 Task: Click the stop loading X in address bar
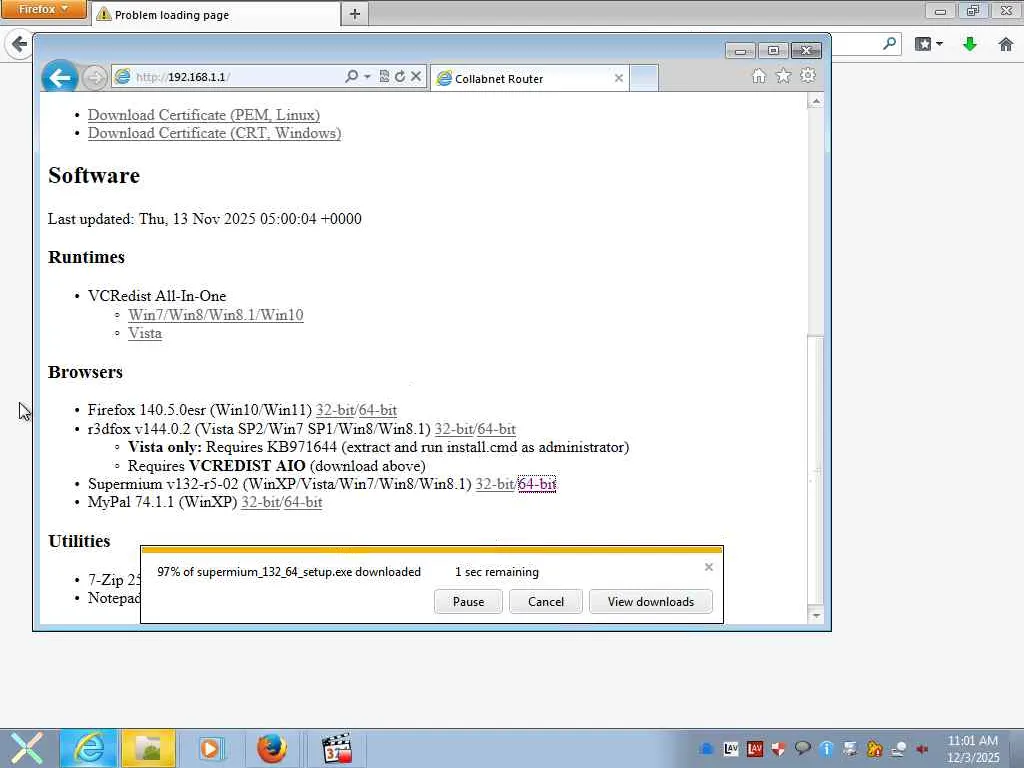tap(416, 76)
